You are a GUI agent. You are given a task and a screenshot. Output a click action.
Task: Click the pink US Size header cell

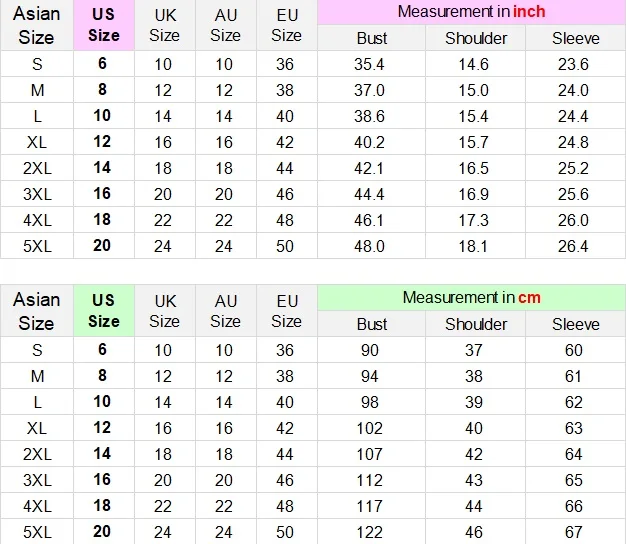(x=104, y=25)
